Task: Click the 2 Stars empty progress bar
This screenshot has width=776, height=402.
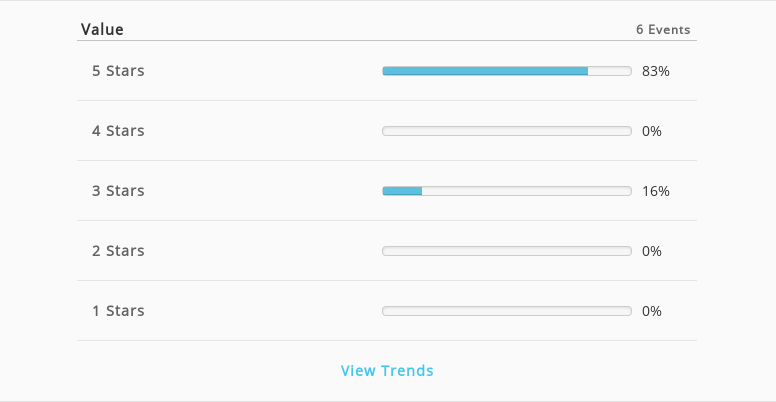Action: coord(507,251)
